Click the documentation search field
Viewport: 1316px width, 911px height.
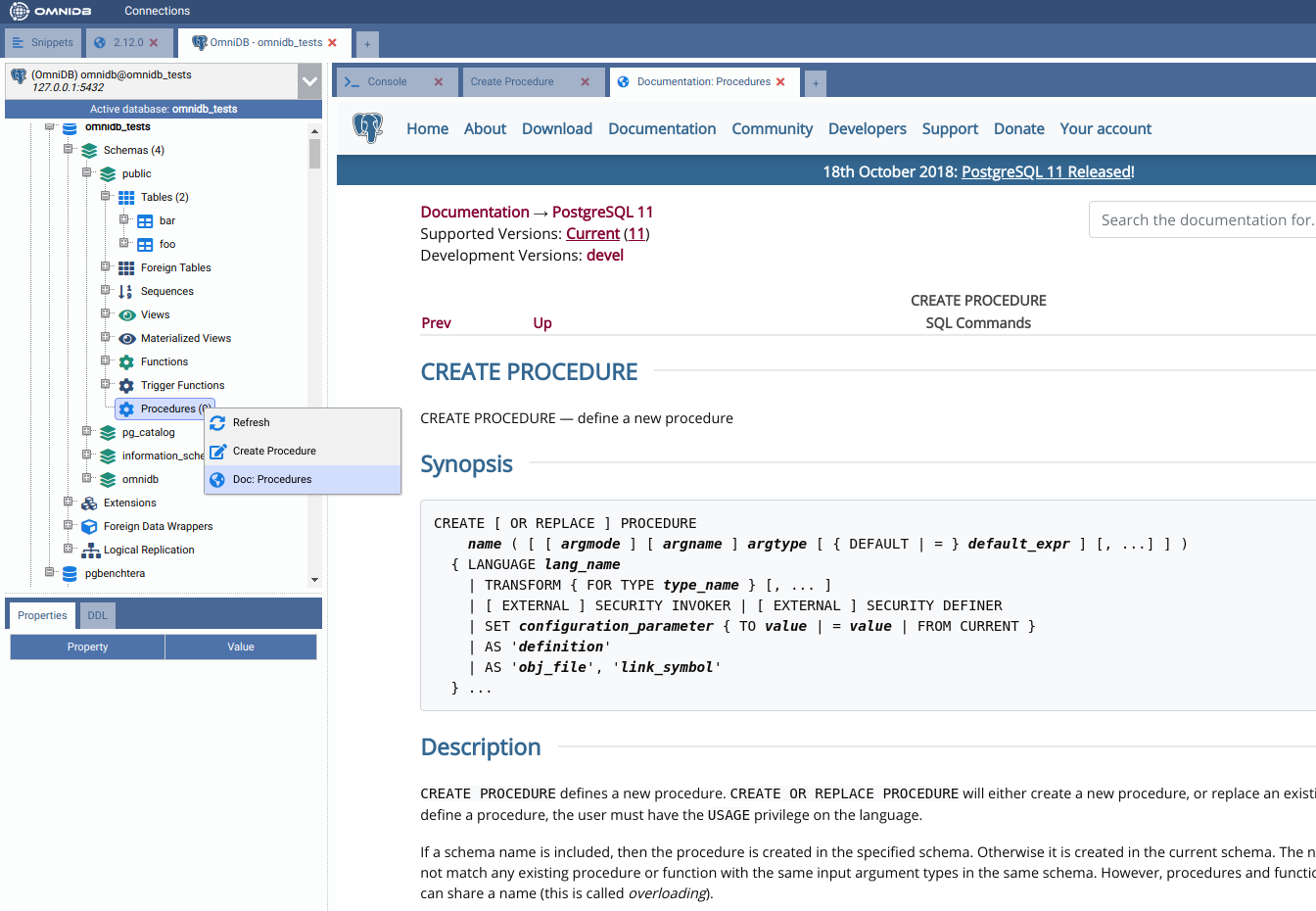(x=1204, y=220)
